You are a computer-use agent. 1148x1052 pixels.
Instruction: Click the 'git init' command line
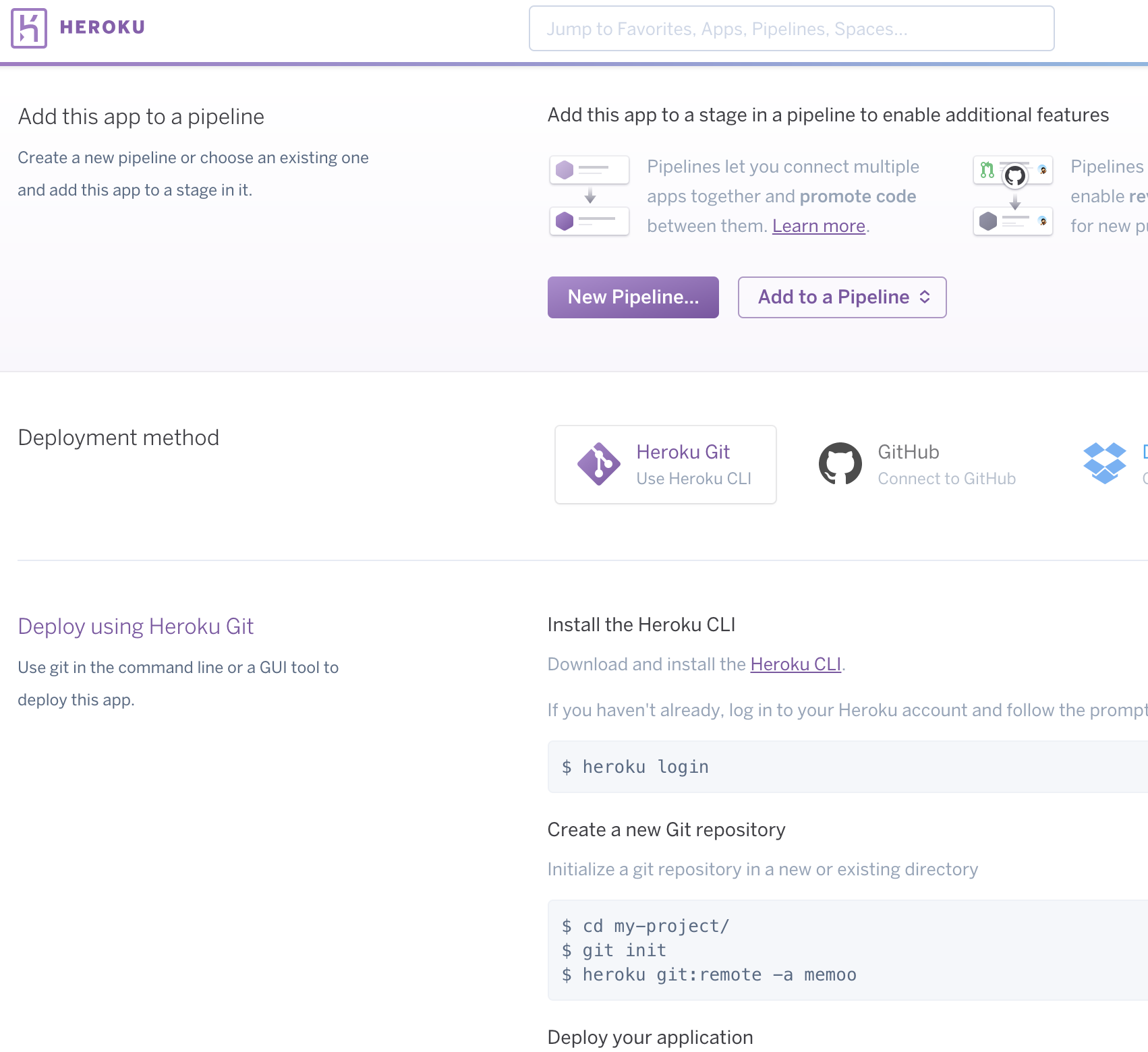(614, 950)
